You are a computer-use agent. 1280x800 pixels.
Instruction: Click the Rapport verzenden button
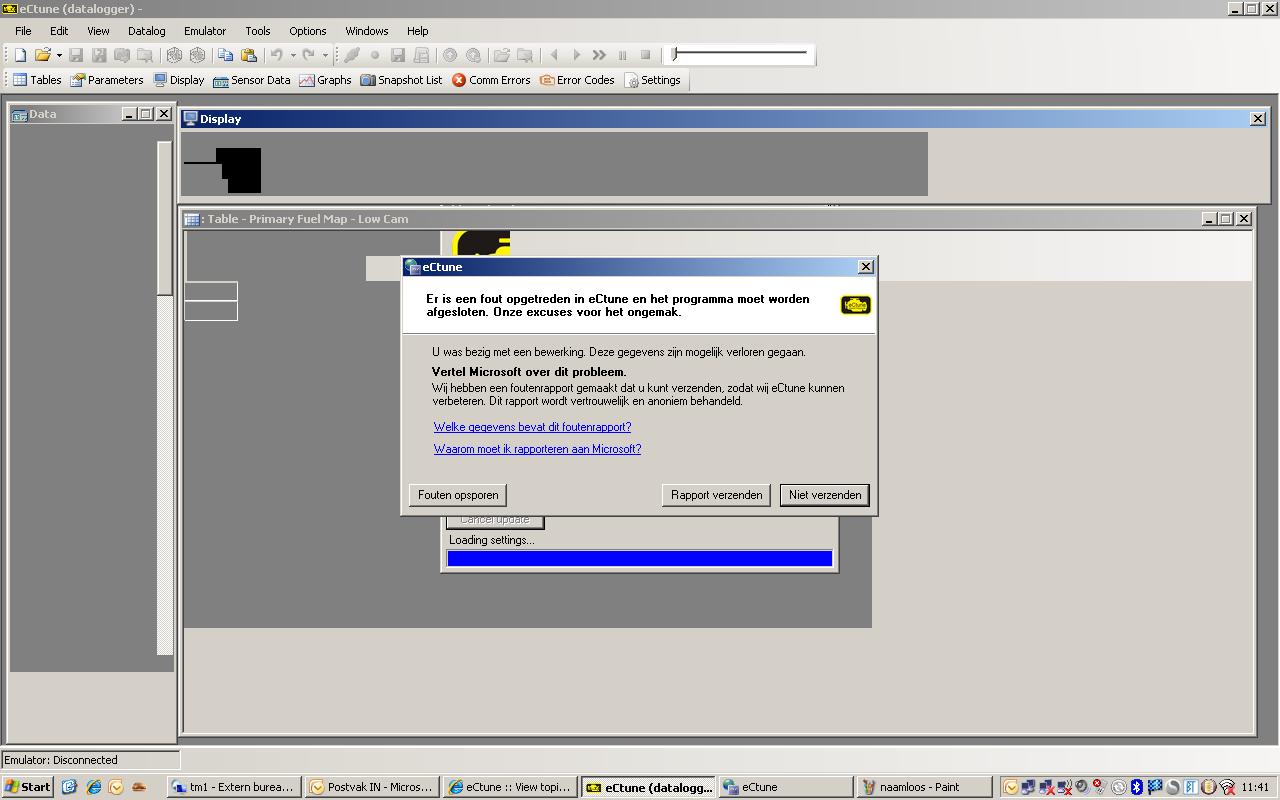coord(716,495)
